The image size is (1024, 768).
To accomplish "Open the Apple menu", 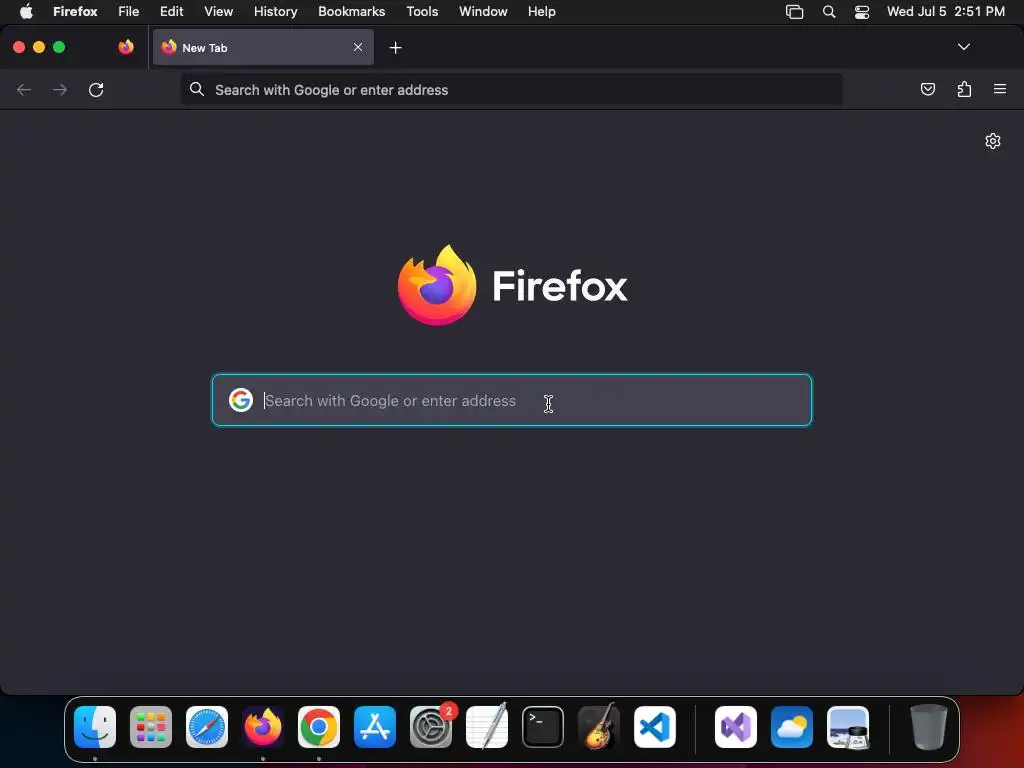I will (x=26, y=11).
